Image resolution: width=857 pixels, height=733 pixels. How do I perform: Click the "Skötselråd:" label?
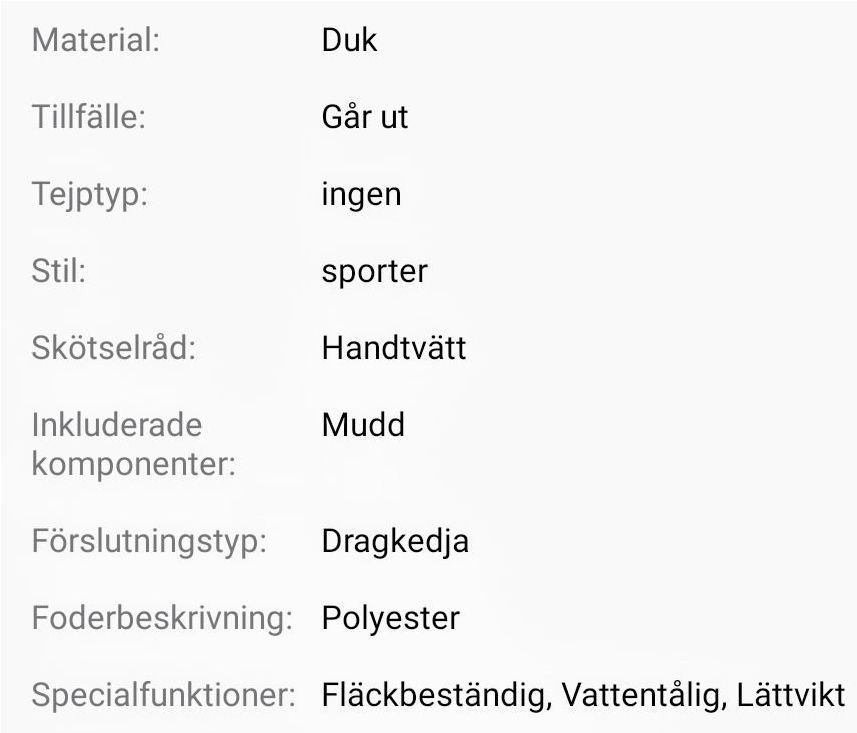(x=113, y=348)
